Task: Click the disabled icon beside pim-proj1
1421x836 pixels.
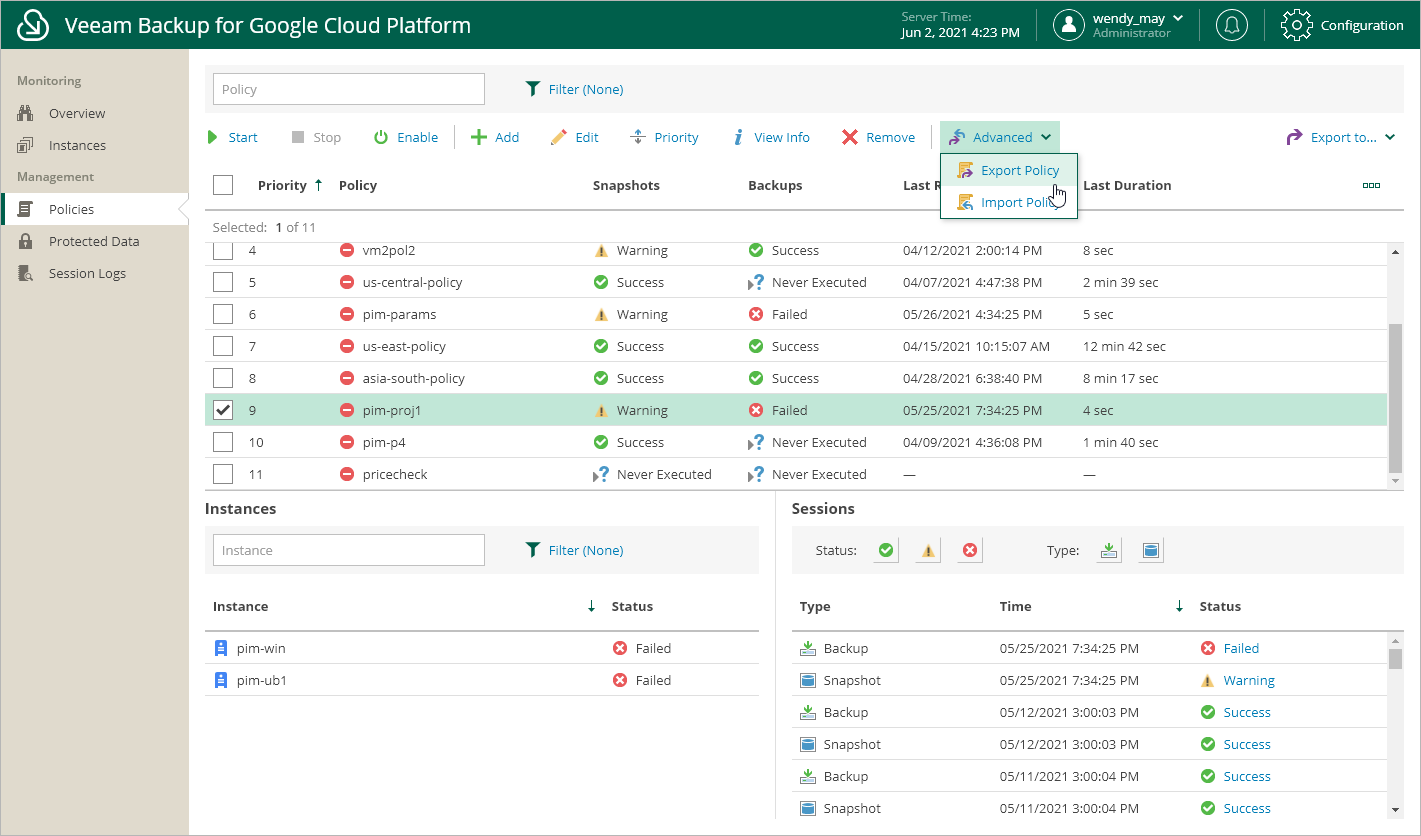Action: (347, 410)
